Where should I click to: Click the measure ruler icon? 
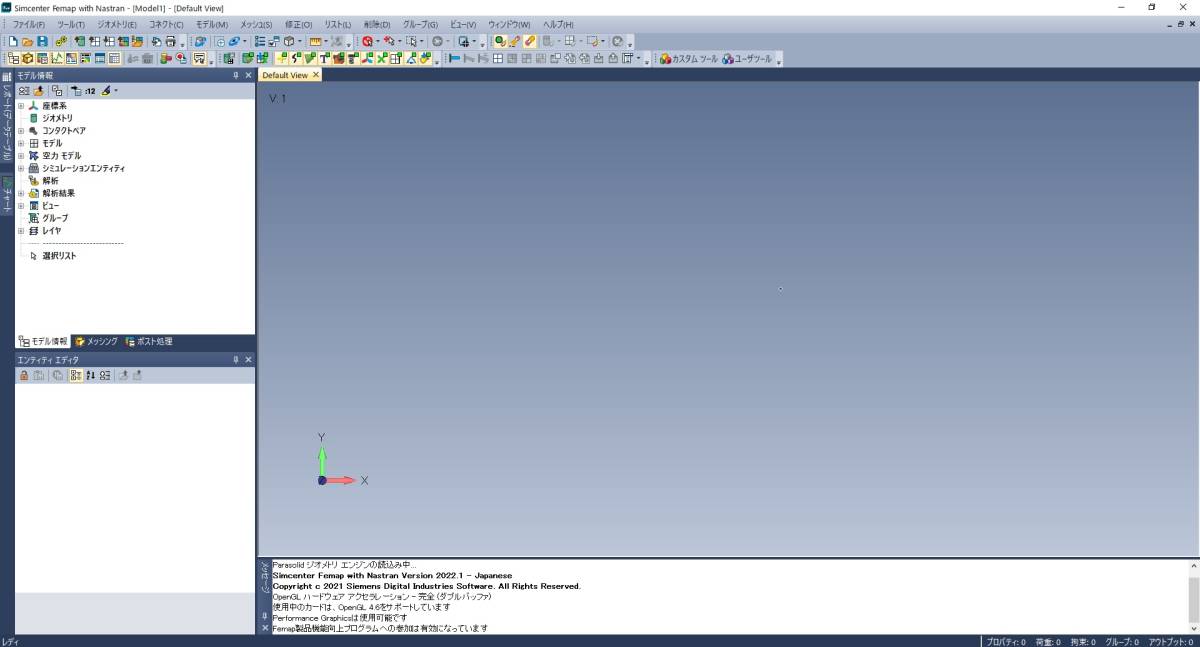point(315,41)
